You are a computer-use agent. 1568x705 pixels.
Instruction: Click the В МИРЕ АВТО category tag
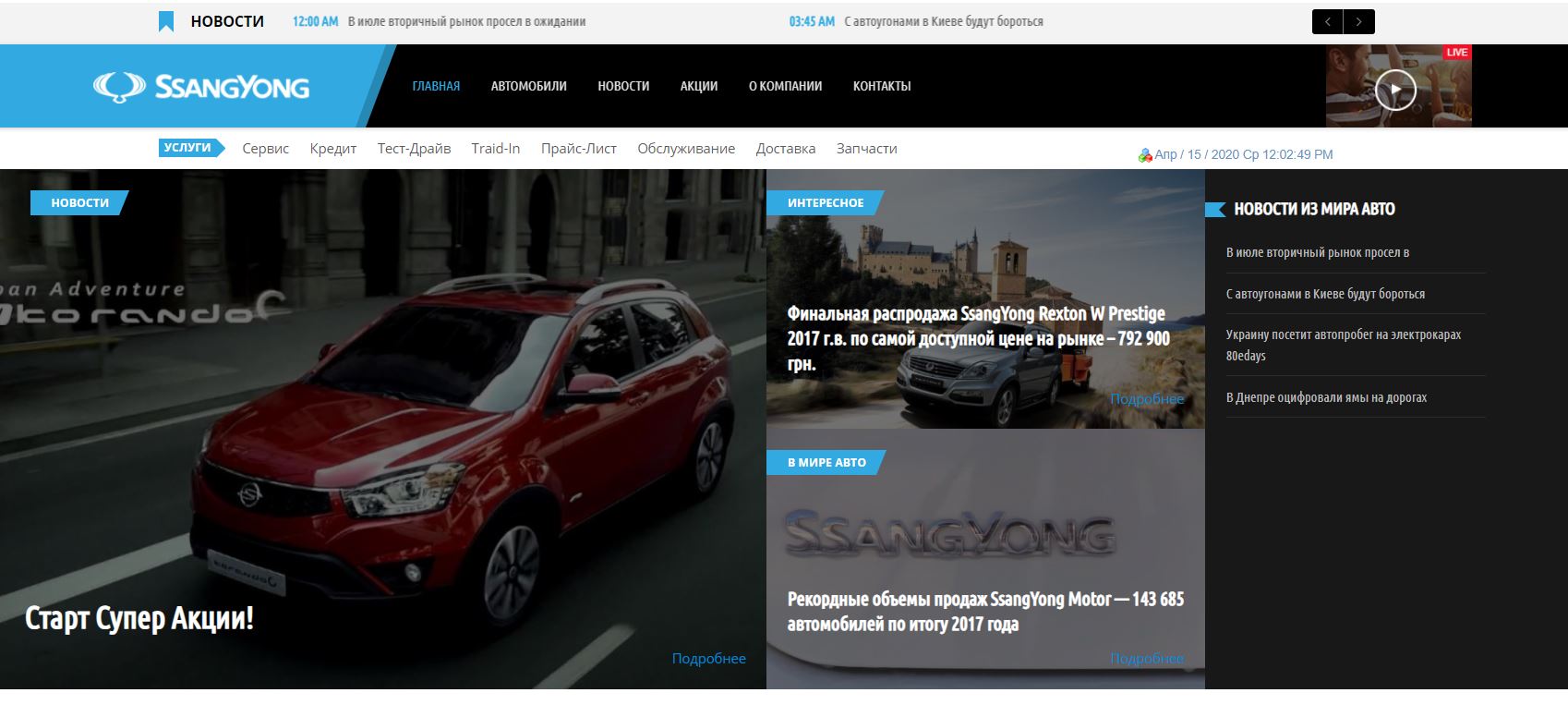pyautogui.click(x=826, y=462)
